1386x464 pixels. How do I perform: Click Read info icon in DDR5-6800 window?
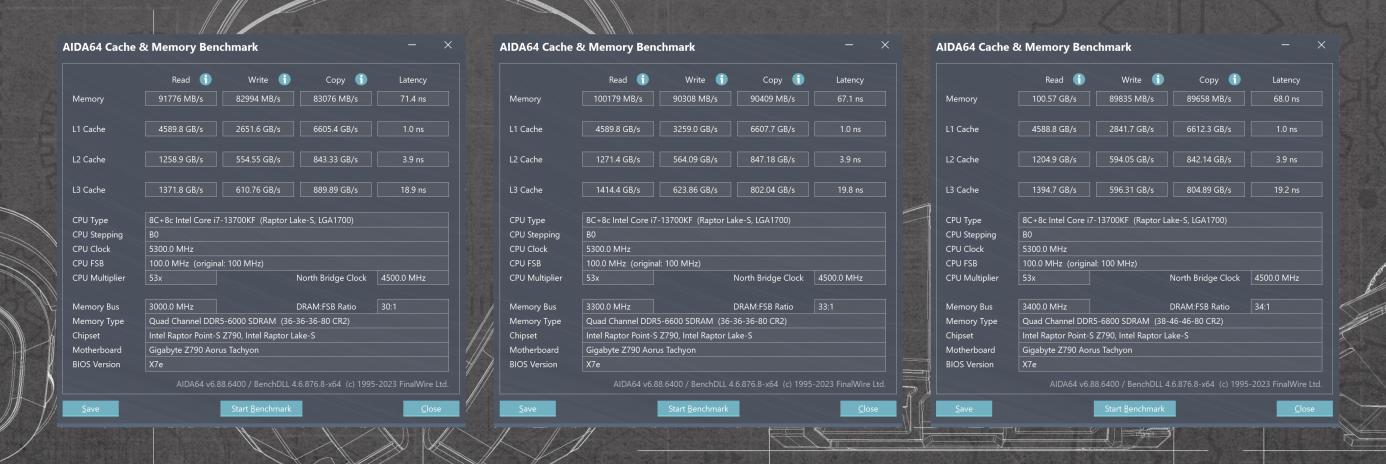coord(1078,79)
